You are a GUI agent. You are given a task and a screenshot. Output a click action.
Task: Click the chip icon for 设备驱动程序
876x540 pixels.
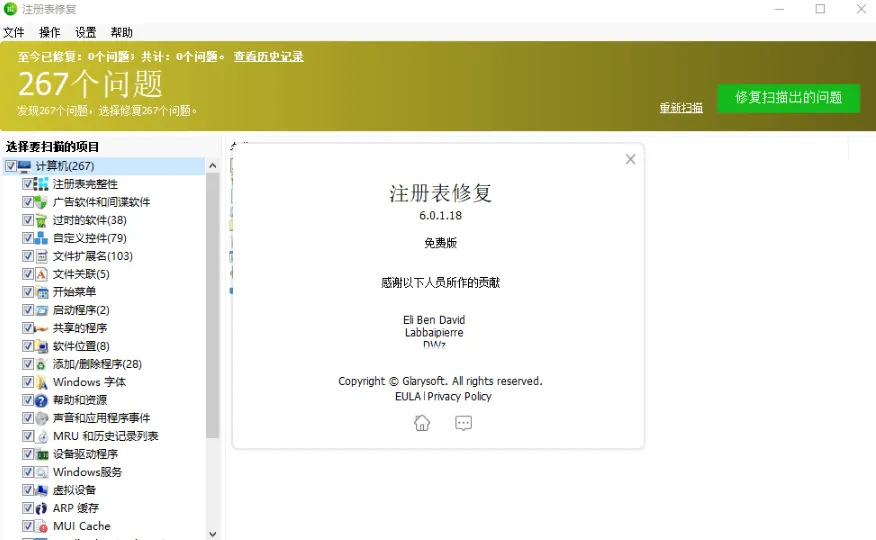pyautogui.click(x=41, y=454)
